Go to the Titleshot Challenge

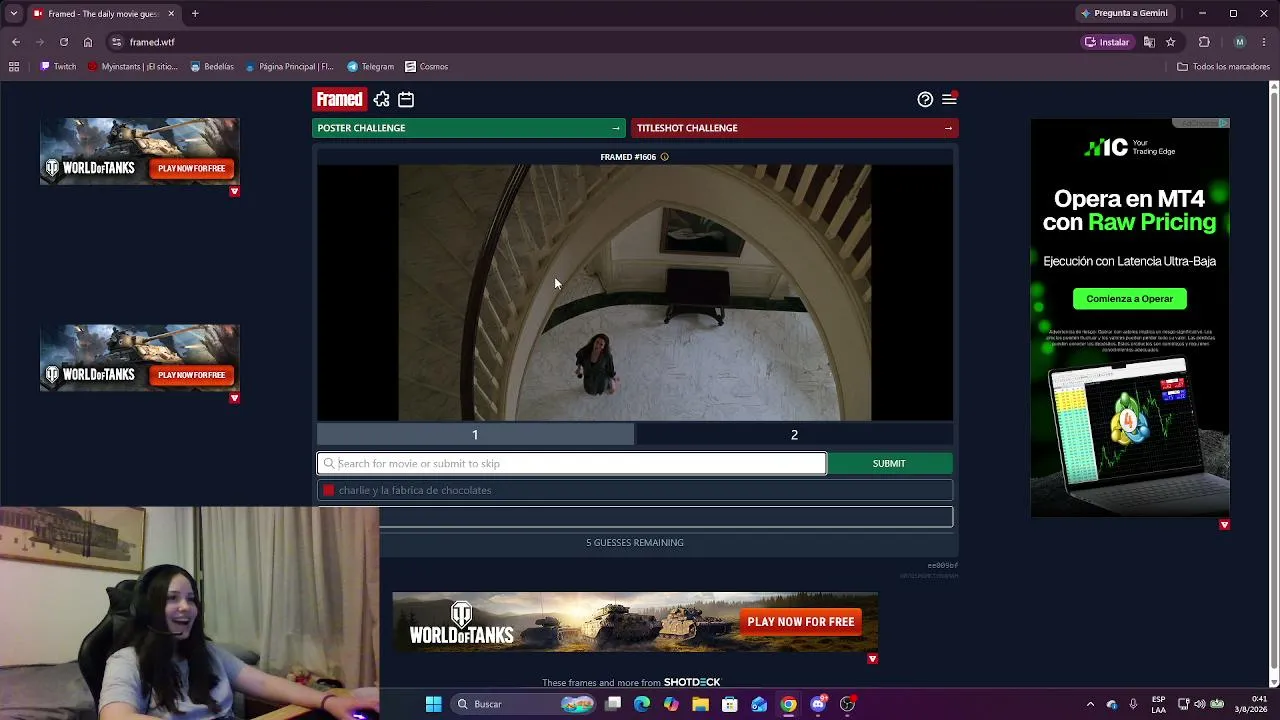click(x=794, y=128)
